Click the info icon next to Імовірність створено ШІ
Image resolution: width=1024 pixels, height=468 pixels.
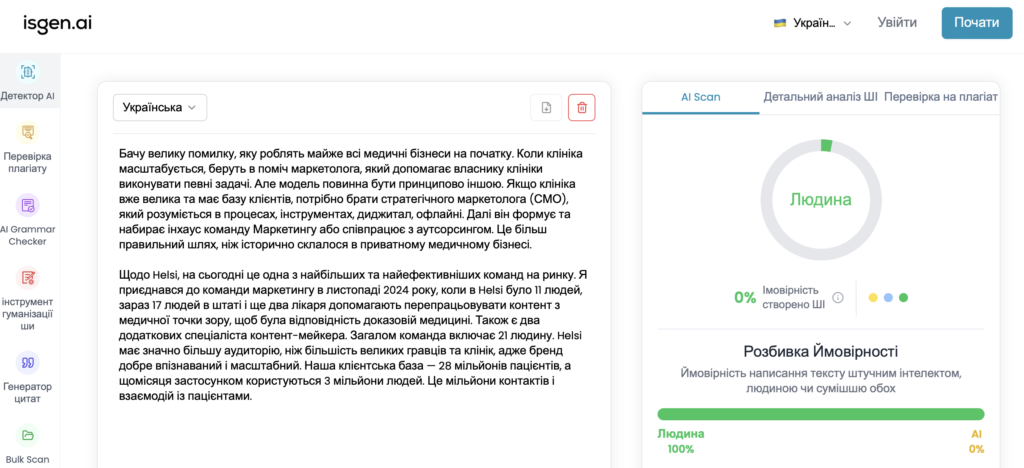[x=838, y=298]
